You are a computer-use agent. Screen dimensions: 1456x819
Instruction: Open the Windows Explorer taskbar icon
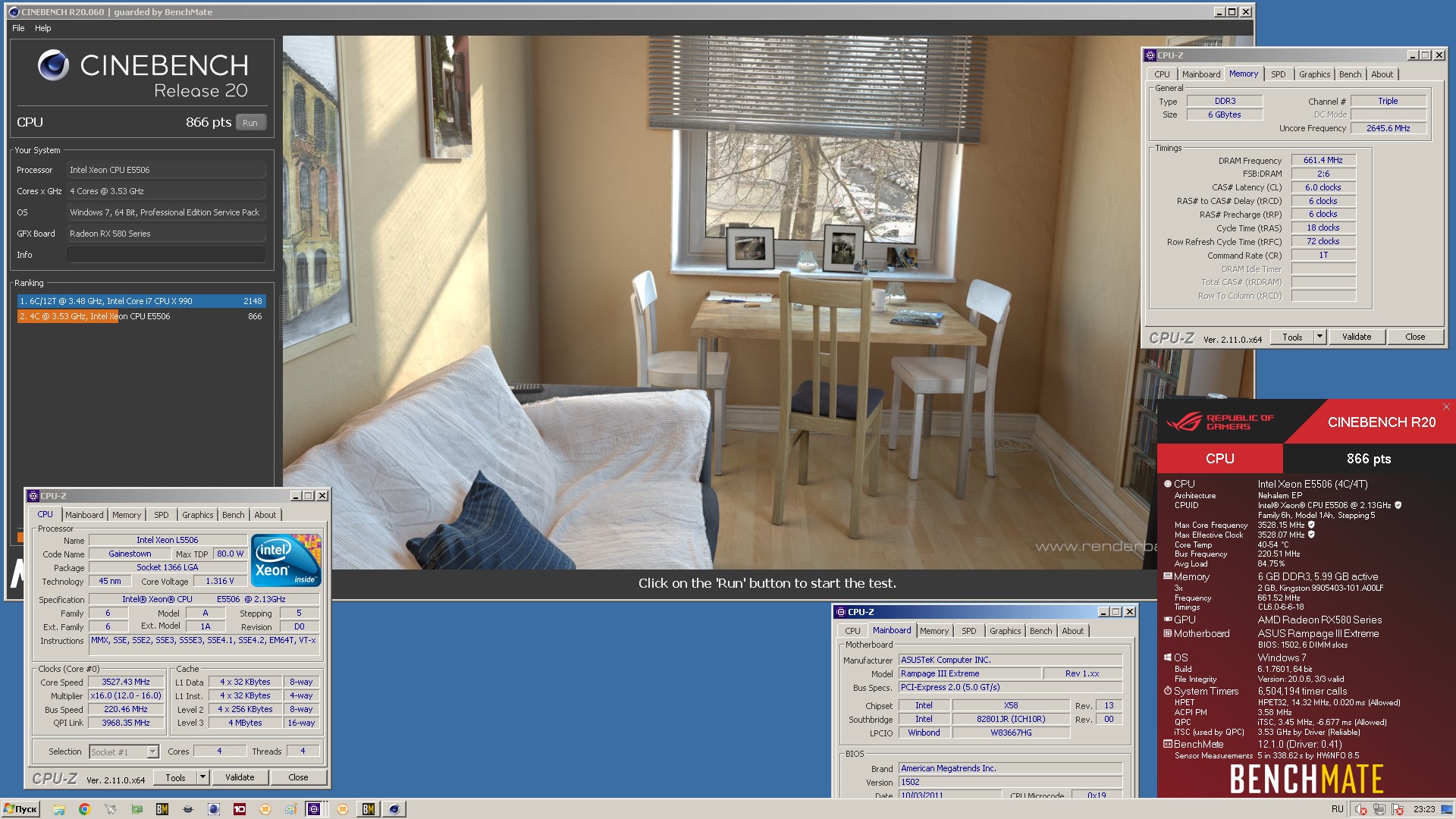click(58, 809)
